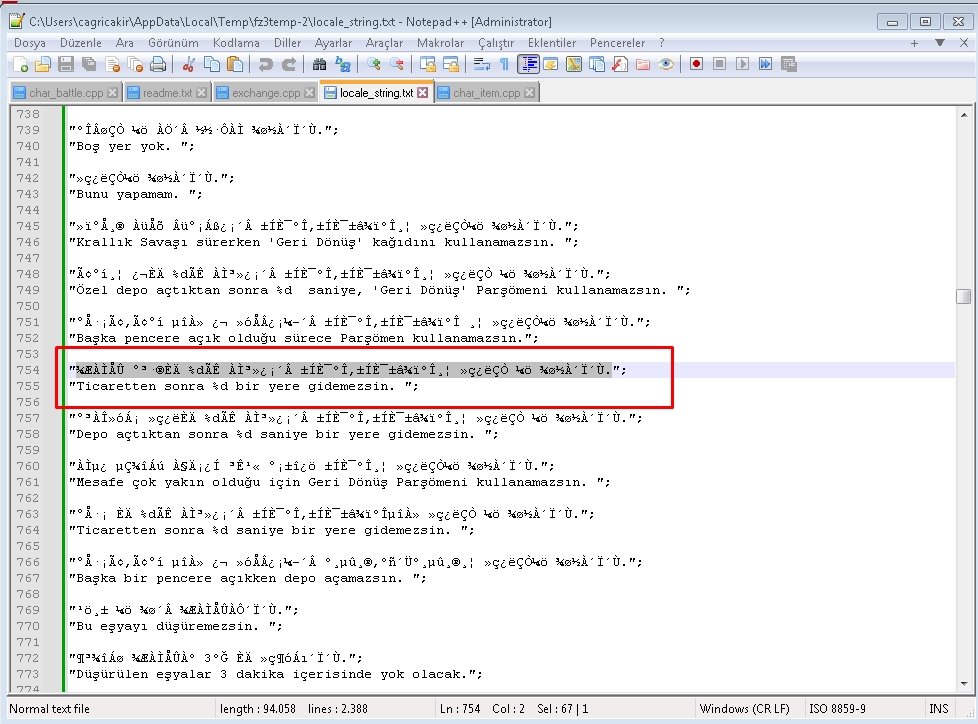Cut selected text with the scissors icon
The width and height of the screenshot is (978, 724).
(x=187, y=64)
